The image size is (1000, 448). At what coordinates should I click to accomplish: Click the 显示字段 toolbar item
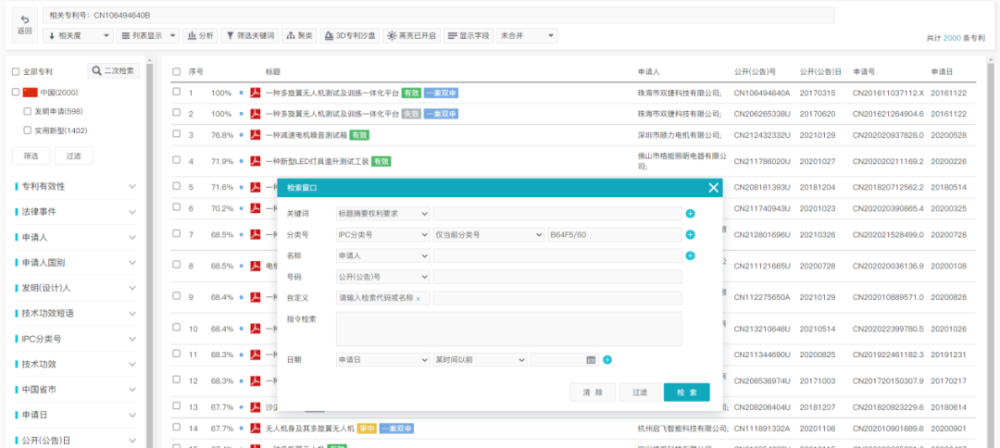[468, 35]
